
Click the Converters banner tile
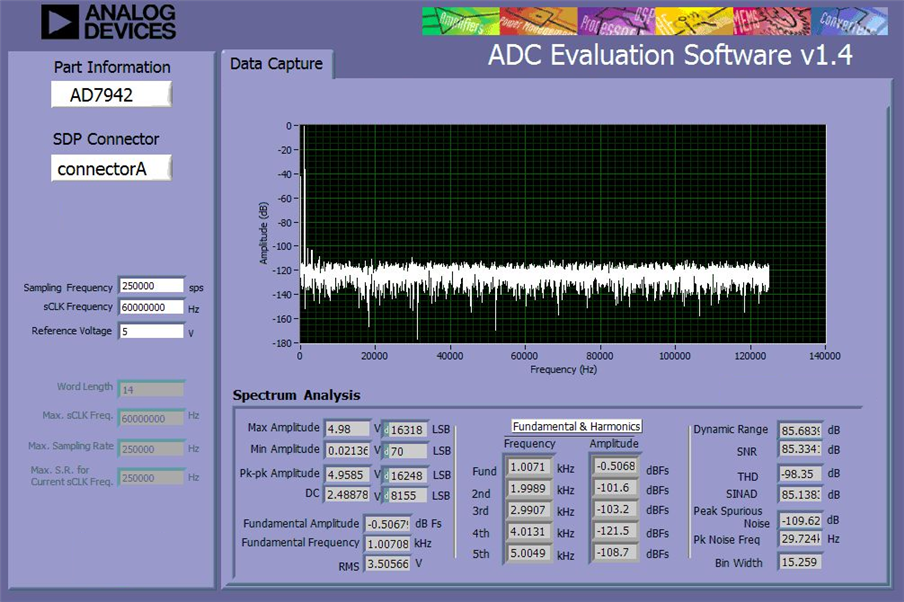click(x=850, y=21)
